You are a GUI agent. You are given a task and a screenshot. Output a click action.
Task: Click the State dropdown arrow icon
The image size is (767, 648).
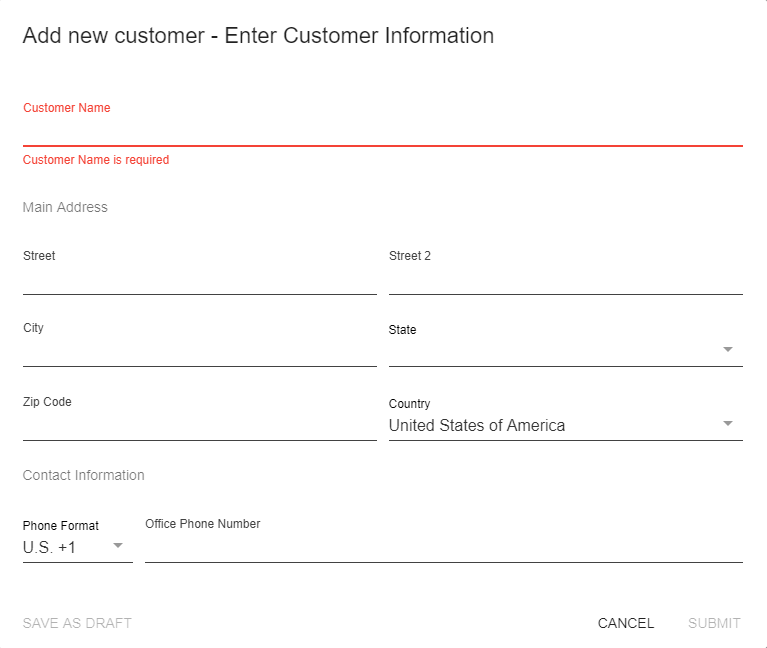pos(727,350)
